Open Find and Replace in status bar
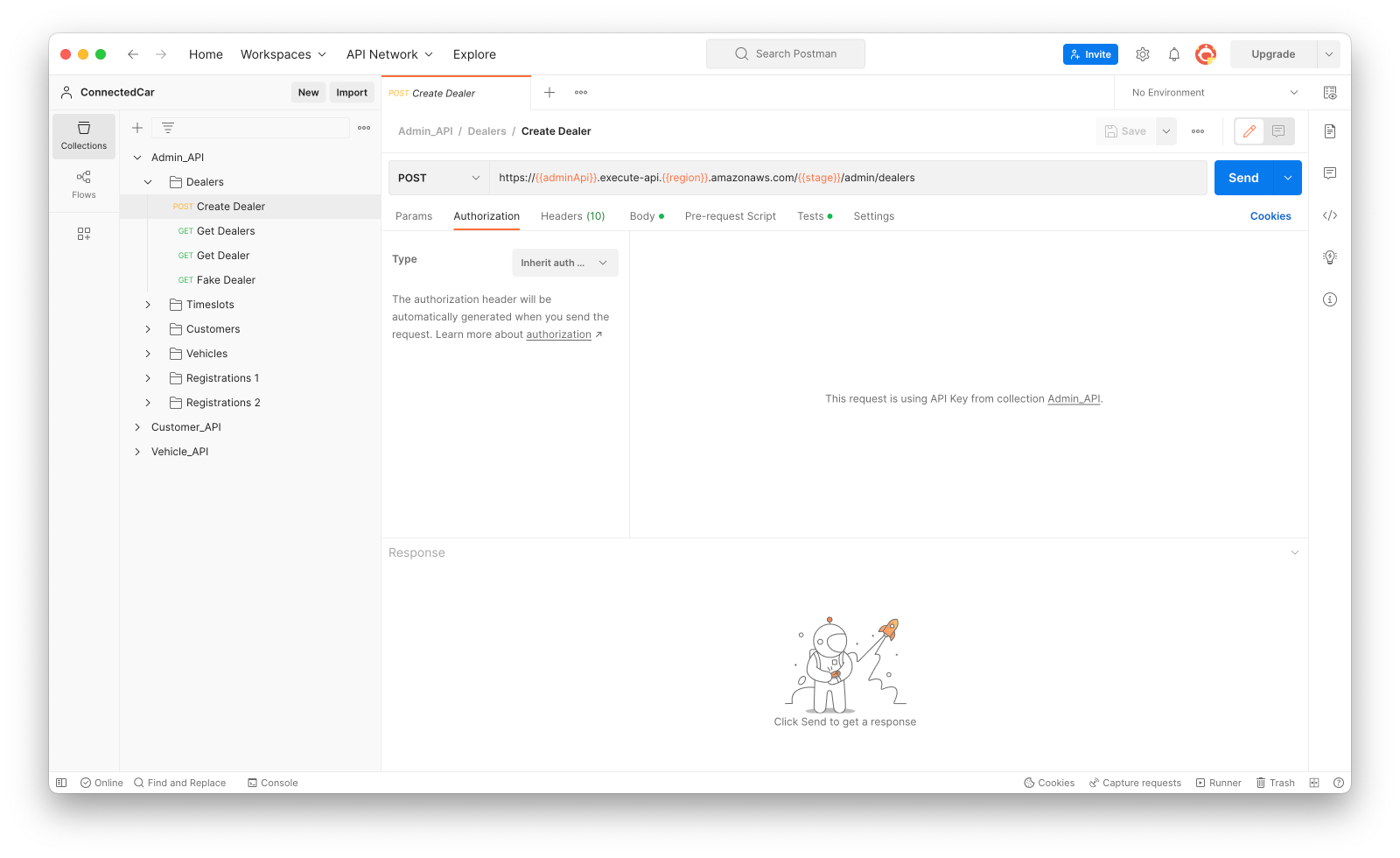Screen dimensions: 1400x858 click(x=179, y=783)
